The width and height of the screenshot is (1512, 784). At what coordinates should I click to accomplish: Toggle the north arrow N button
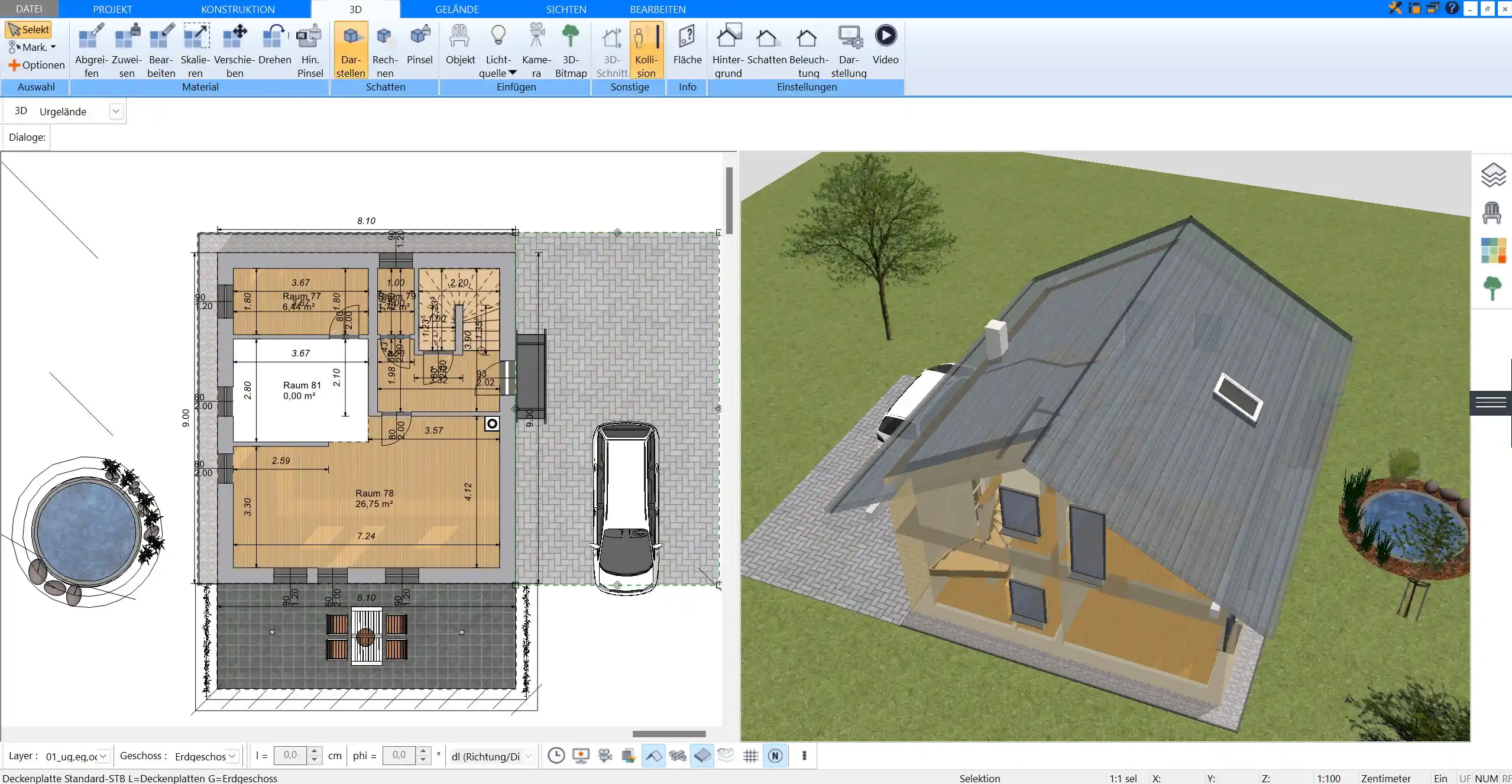[x=775, y=756]
